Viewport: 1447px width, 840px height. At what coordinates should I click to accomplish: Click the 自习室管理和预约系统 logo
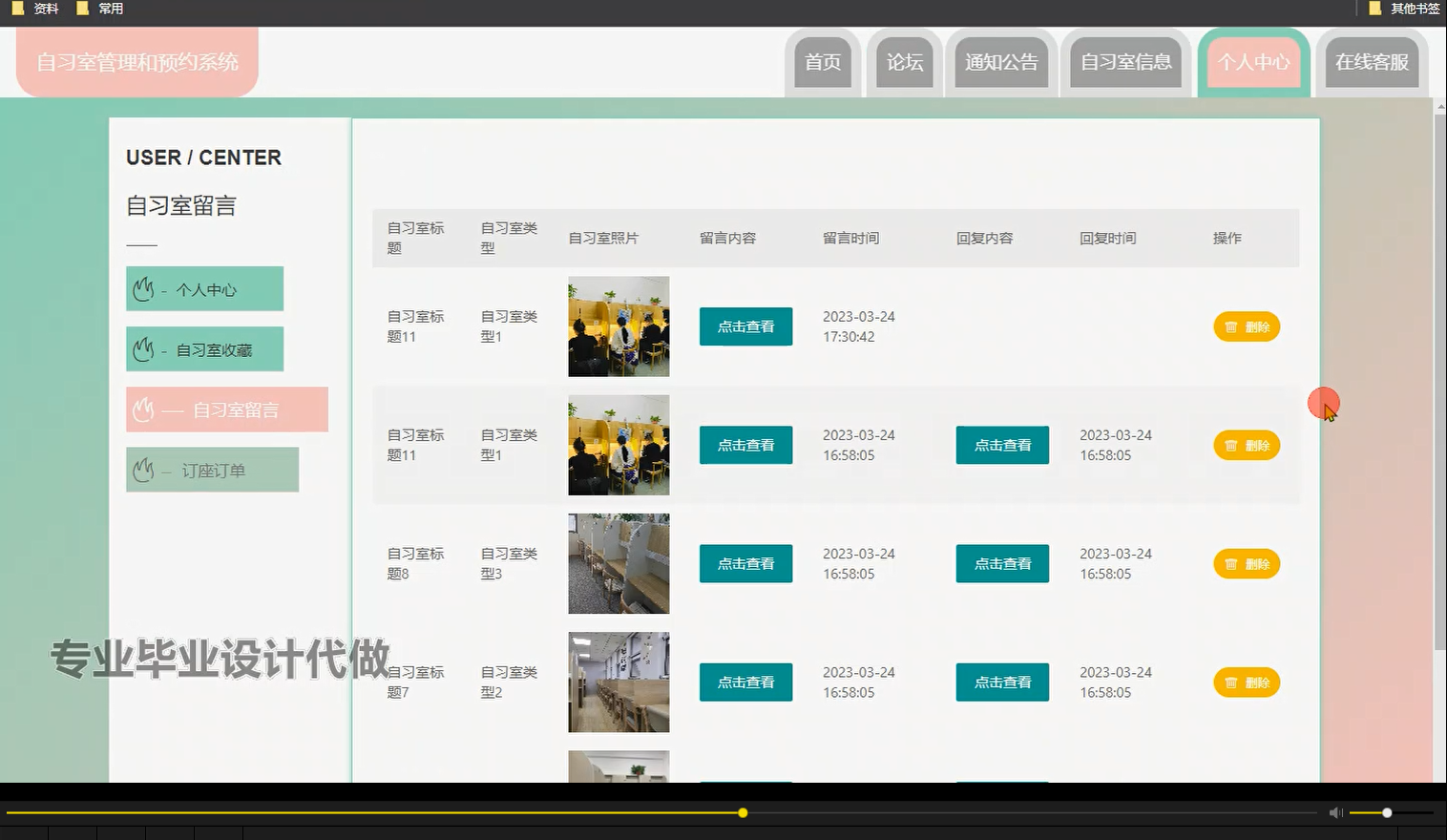point(136,62)
